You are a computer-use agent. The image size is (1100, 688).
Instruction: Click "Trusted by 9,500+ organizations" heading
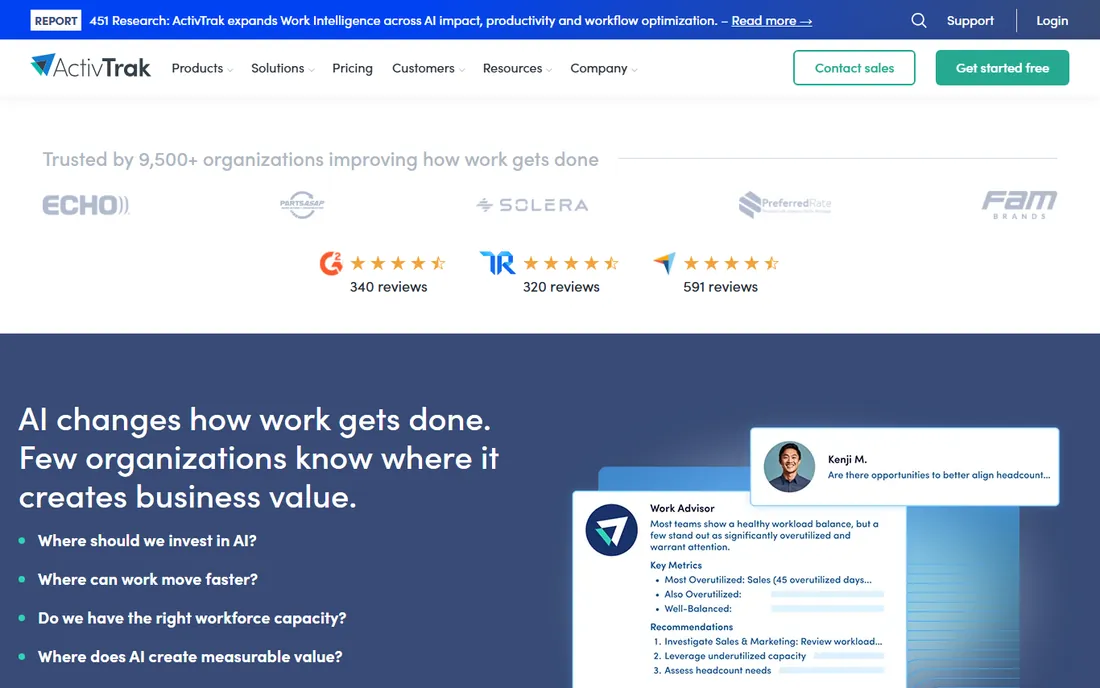point(320,160)
